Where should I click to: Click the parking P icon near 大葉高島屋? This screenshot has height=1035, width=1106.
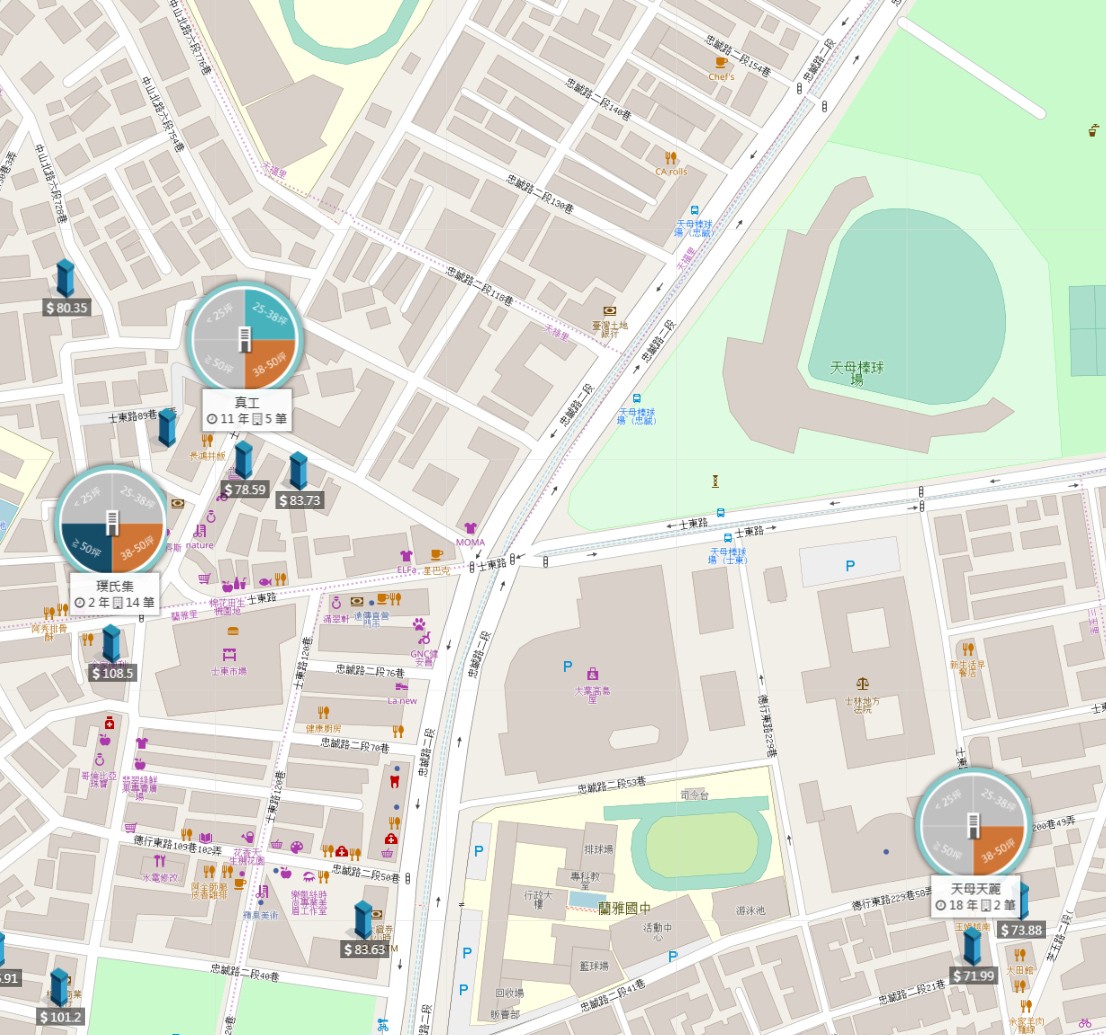click(568, 666)
